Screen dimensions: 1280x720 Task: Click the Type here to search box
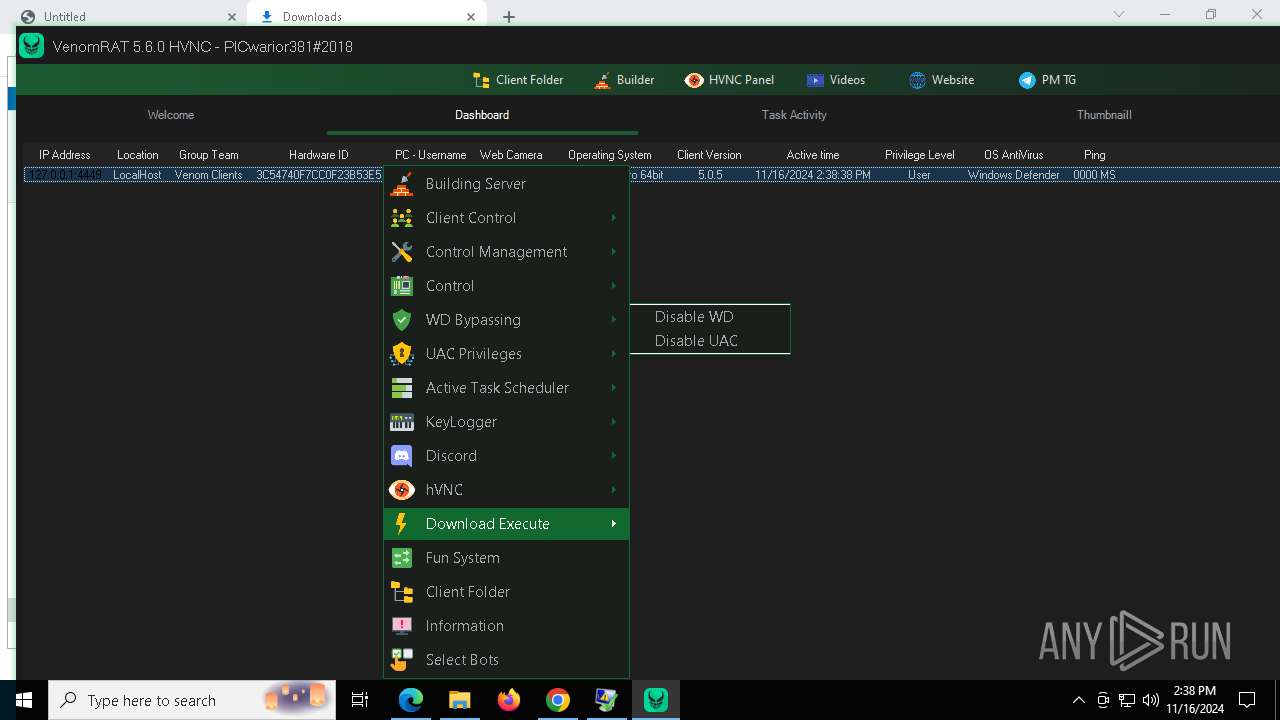190,700
